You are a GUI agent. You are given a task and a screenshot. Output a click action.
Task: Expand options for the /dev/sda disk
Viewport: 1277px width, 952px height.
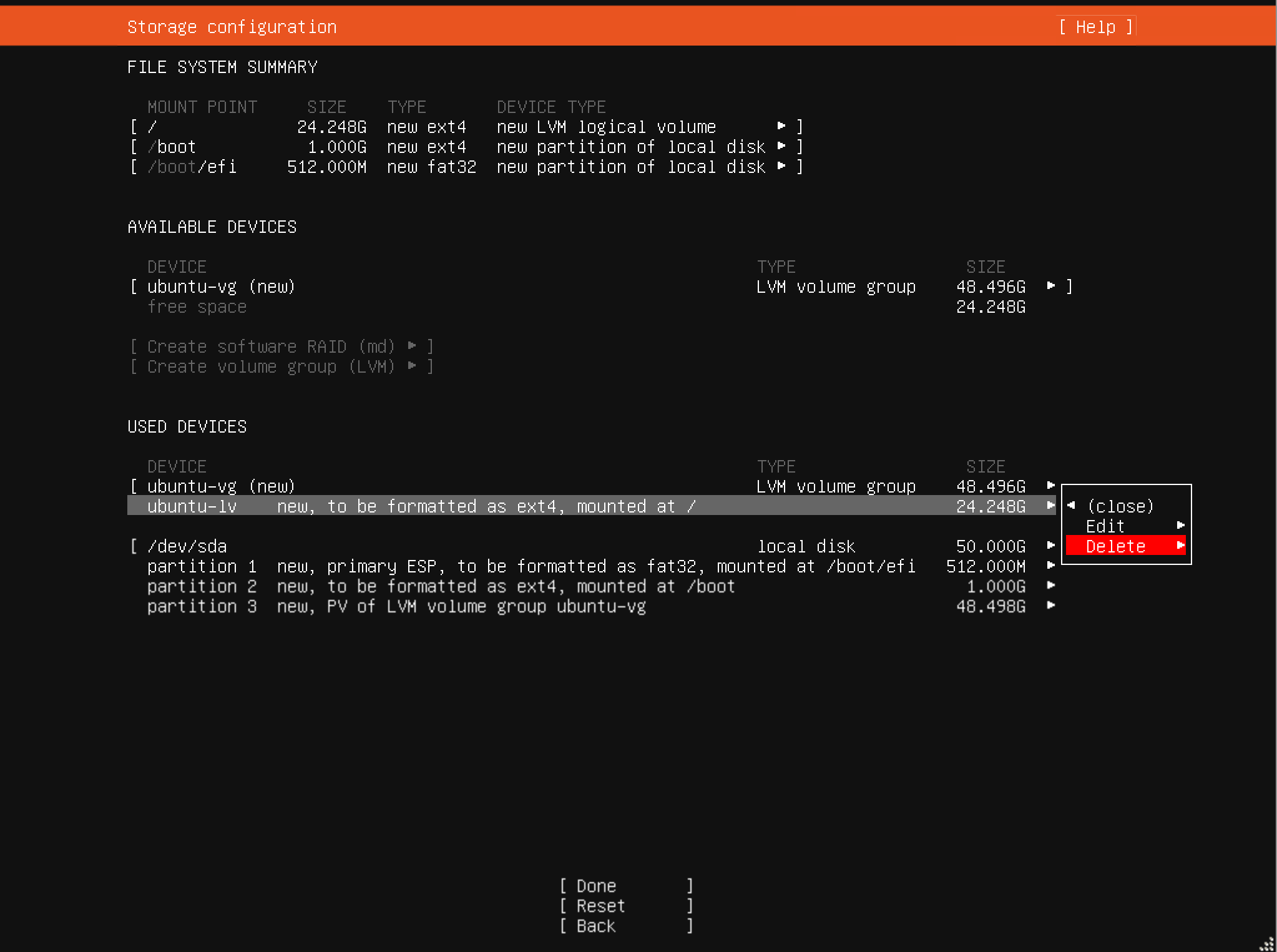1050,546
